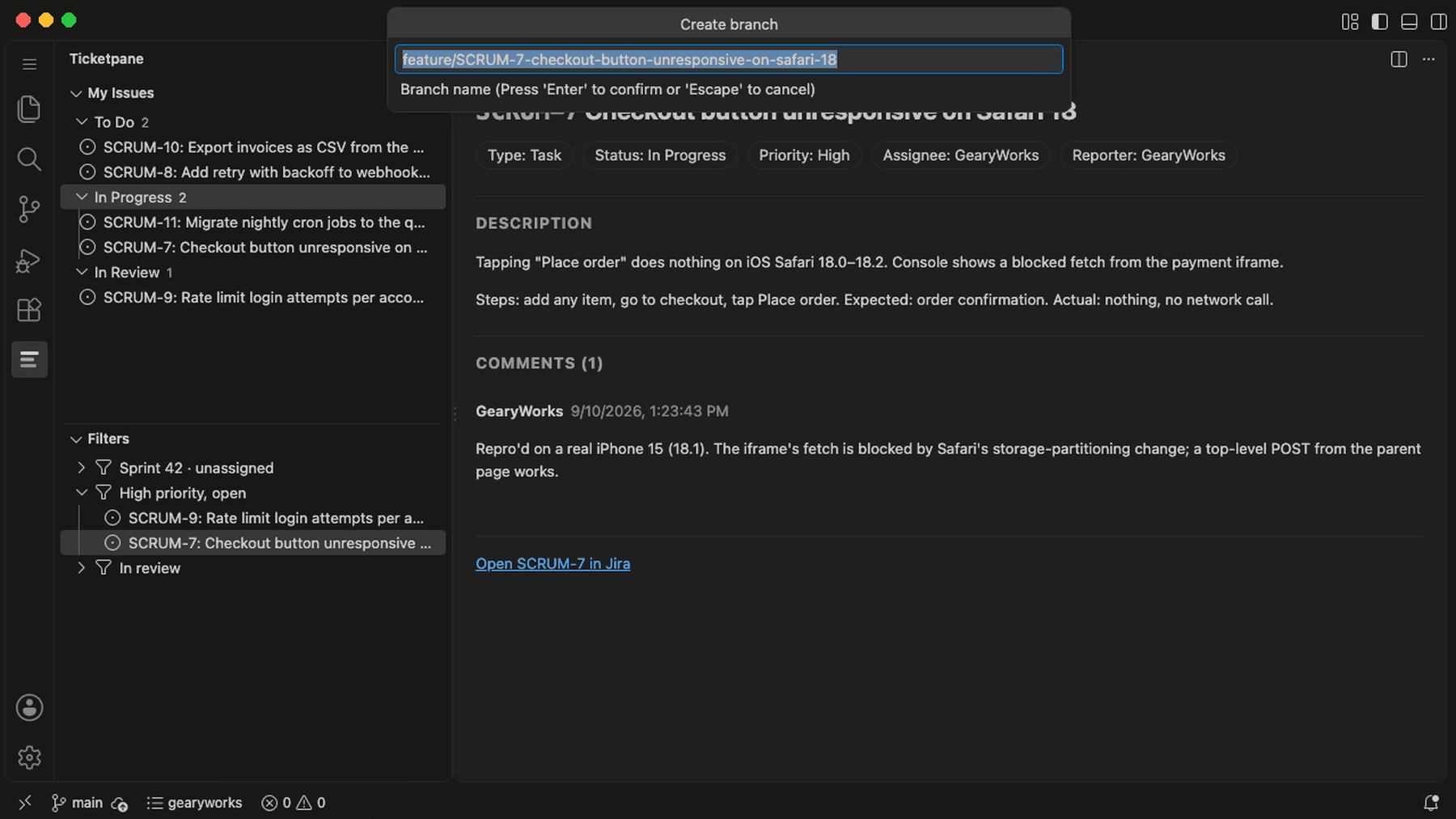This screenshot has height=819, width=1456.
Task: Open the remote window indicator
Action: click(25, 802)
